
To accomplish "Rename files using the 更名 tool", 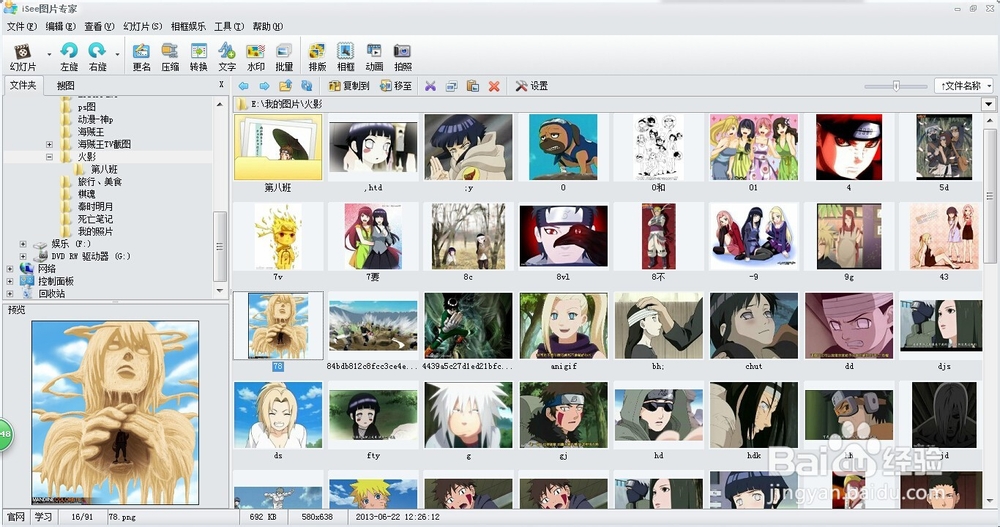I will tap(141, 56).
